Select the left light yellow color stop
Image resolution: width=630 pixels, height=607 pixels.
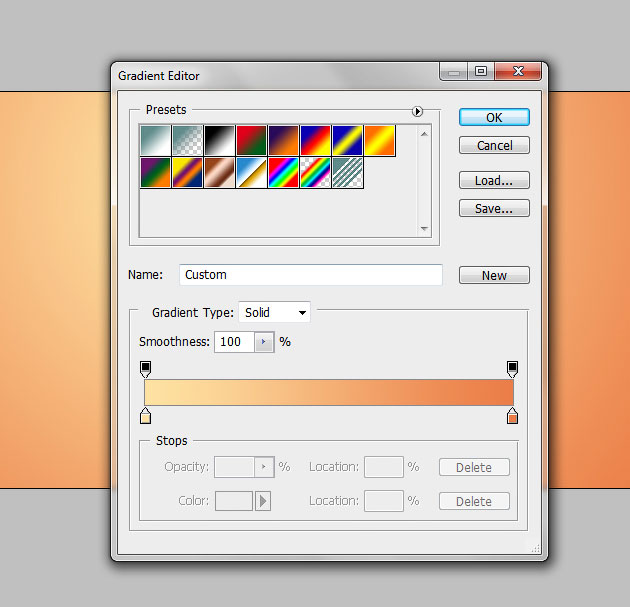click(x=145, y=416)
